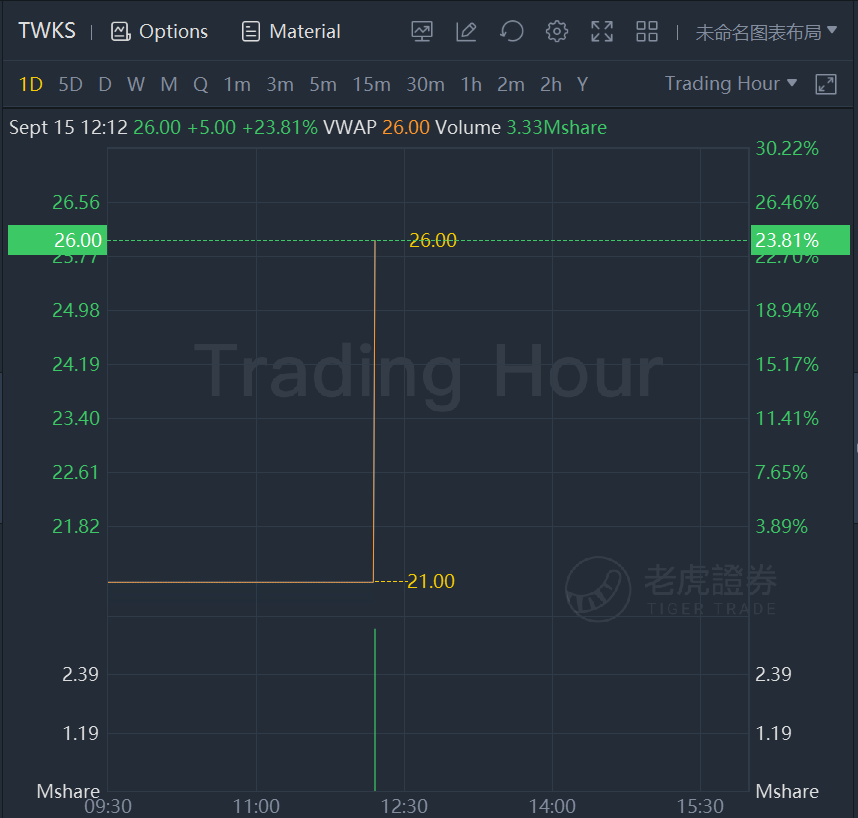The image size is (858, 818).
Task: Click the +5.00 price change value
Action: coord(211,127)
